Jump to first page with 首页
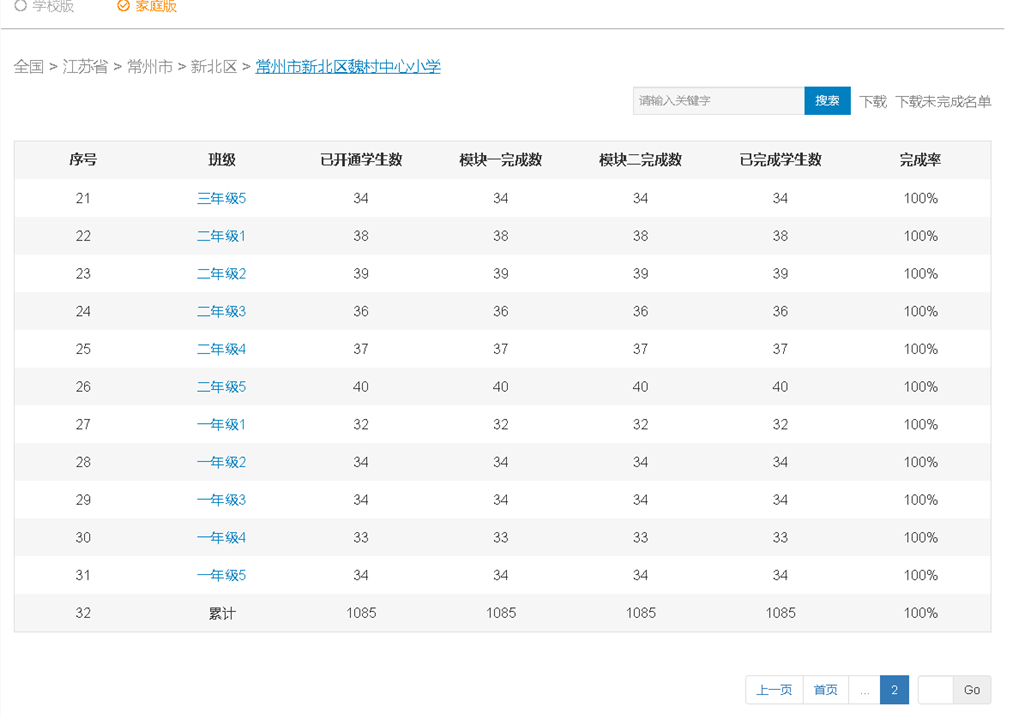Viewport: 1024px width, 718px height. coord(825,690)
